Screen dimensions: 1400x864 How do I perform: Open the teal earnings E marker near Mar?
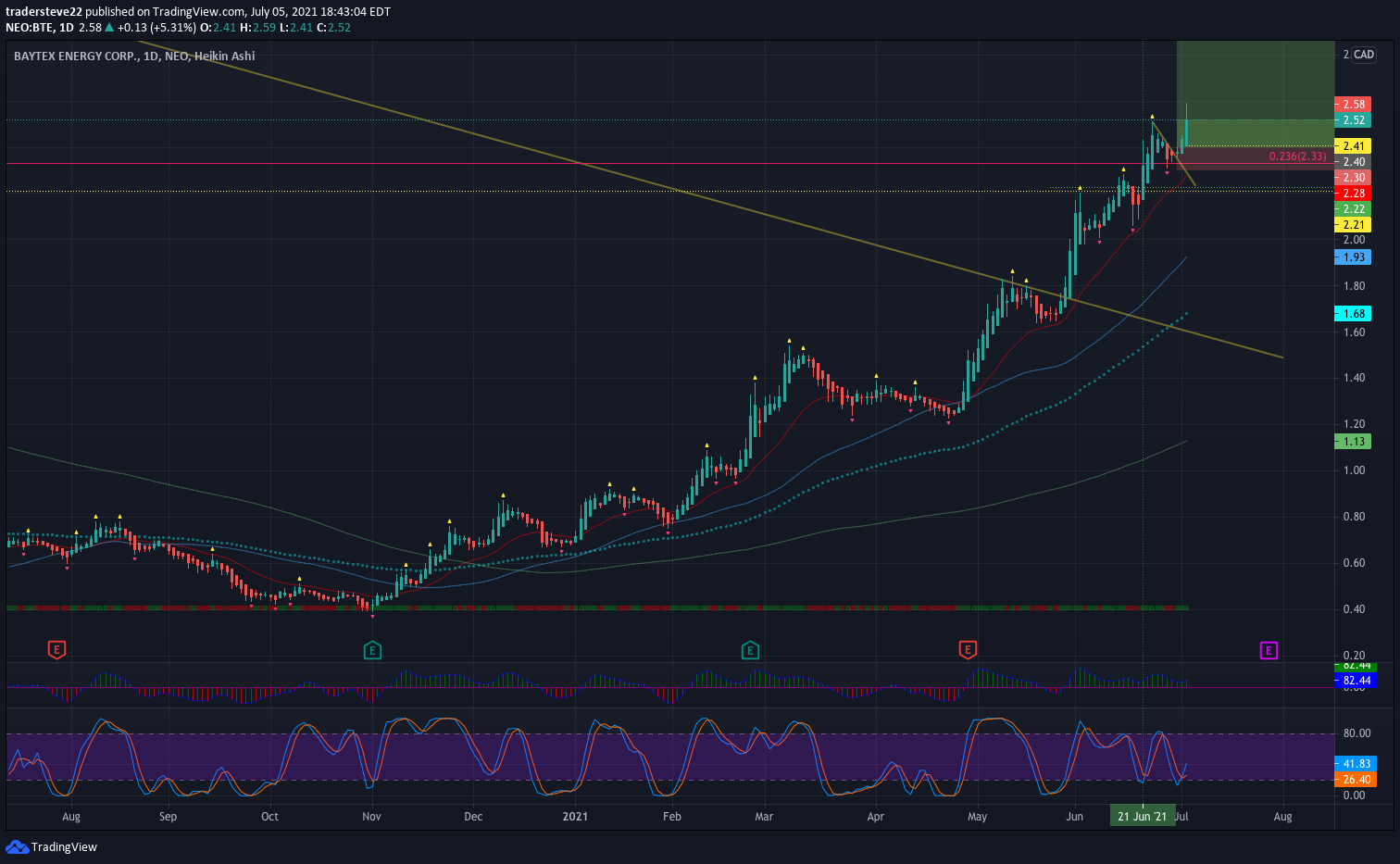click(750, 650)
